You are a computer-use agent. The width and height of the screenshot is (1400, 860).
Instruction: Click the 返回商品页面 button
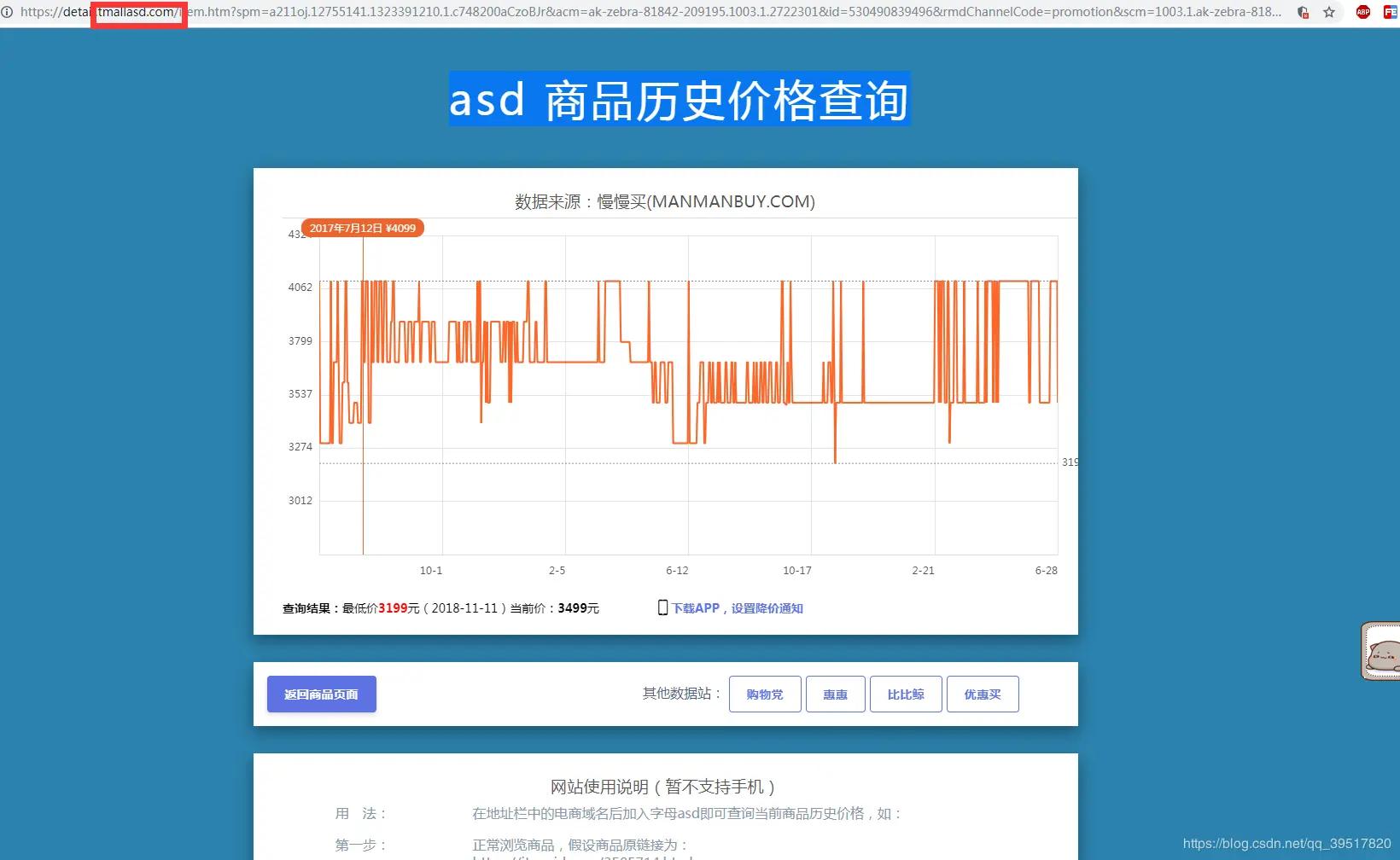(x=321, y=694)
